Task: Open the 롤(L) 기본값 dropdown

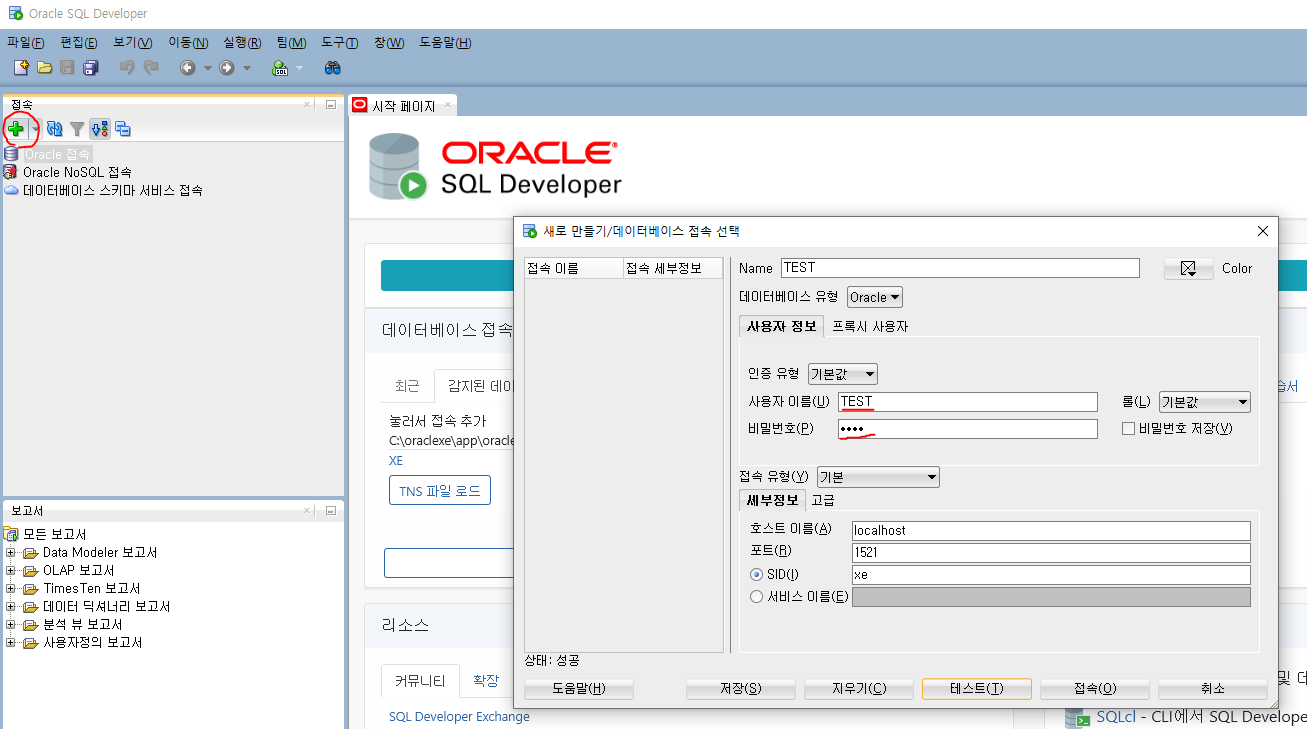Action: (1204, 402)
